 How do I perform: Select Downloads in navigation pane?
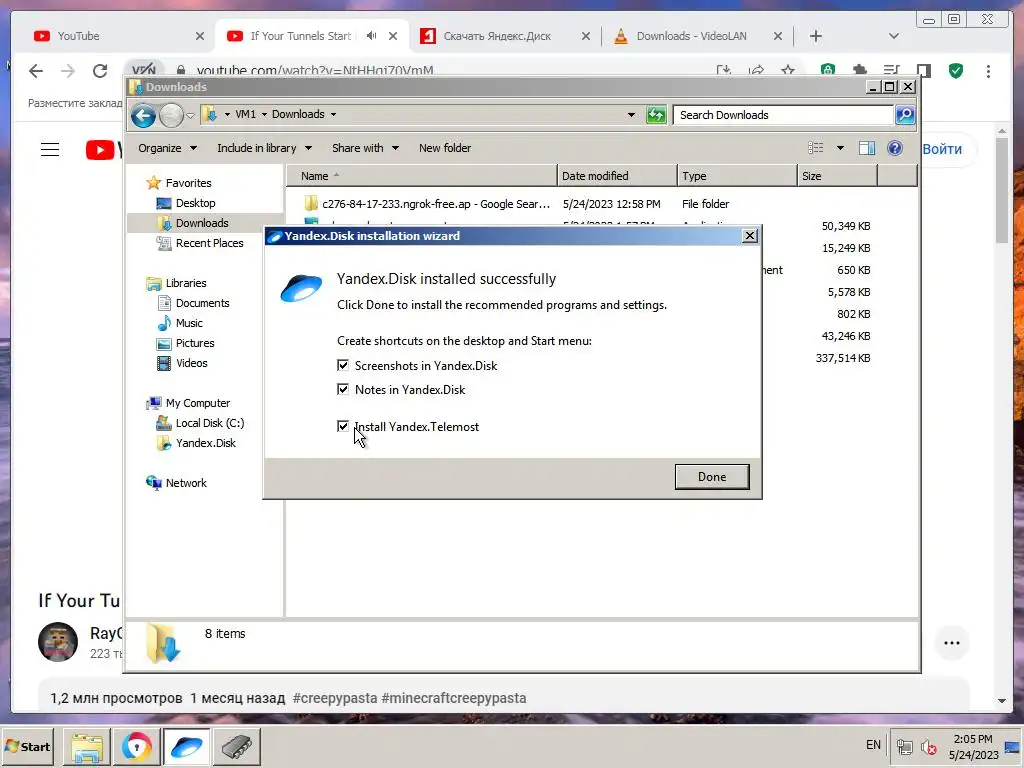point(202,223)
